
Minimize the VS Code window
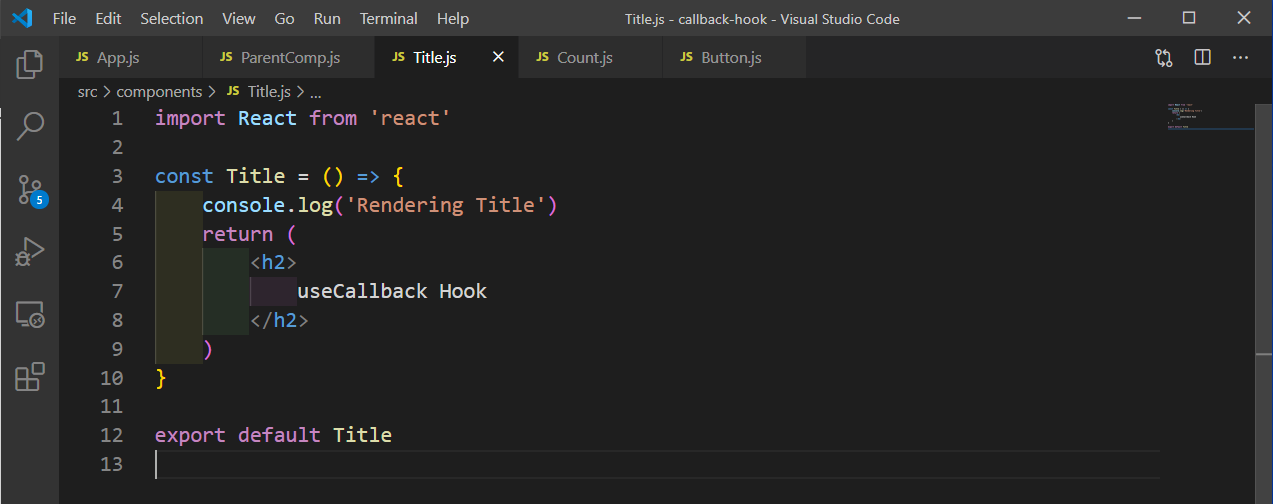pos(1132,18)
